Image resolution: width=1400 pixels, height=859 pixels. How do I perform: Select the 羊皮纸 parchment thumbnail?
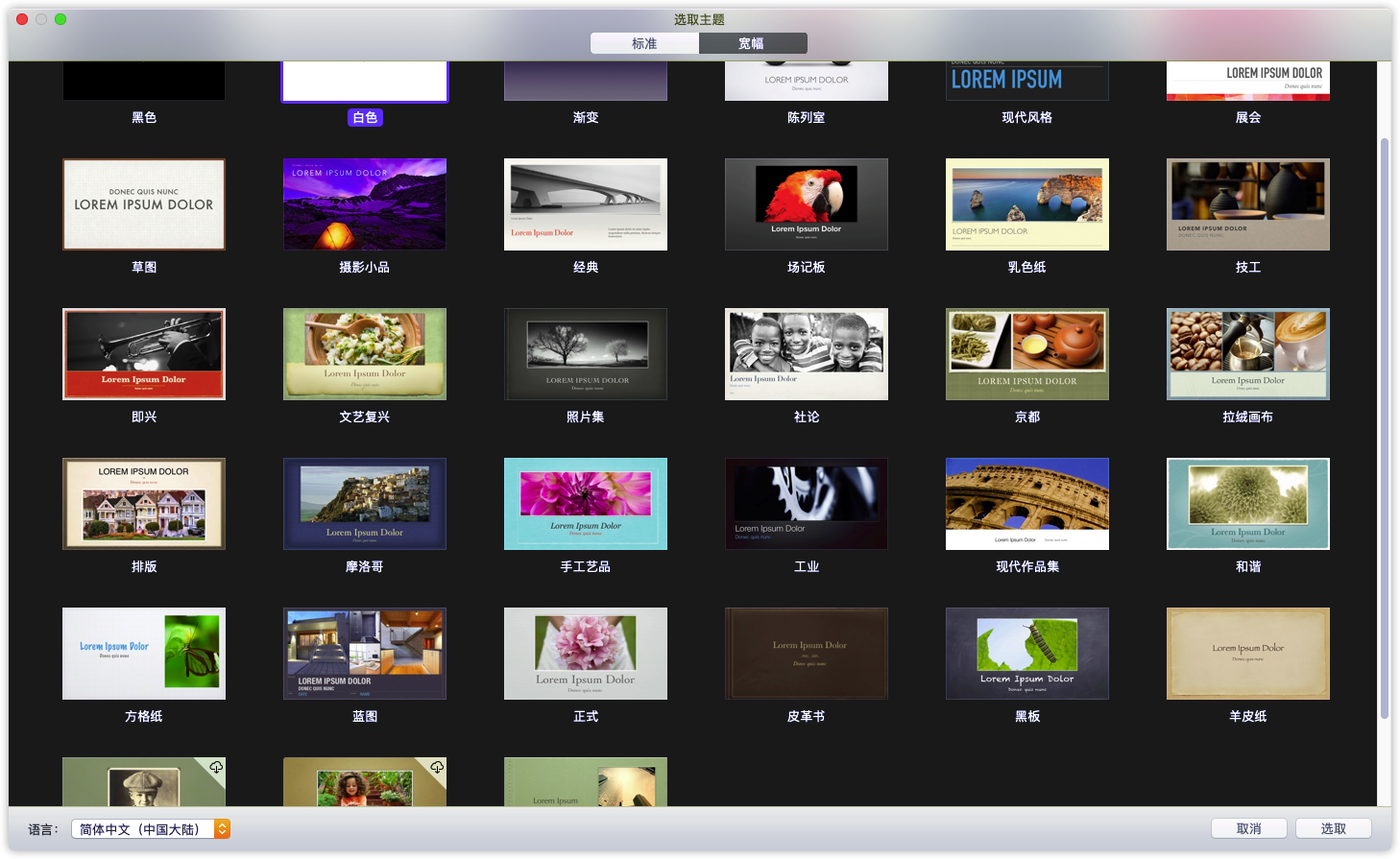coord(1248,654)
